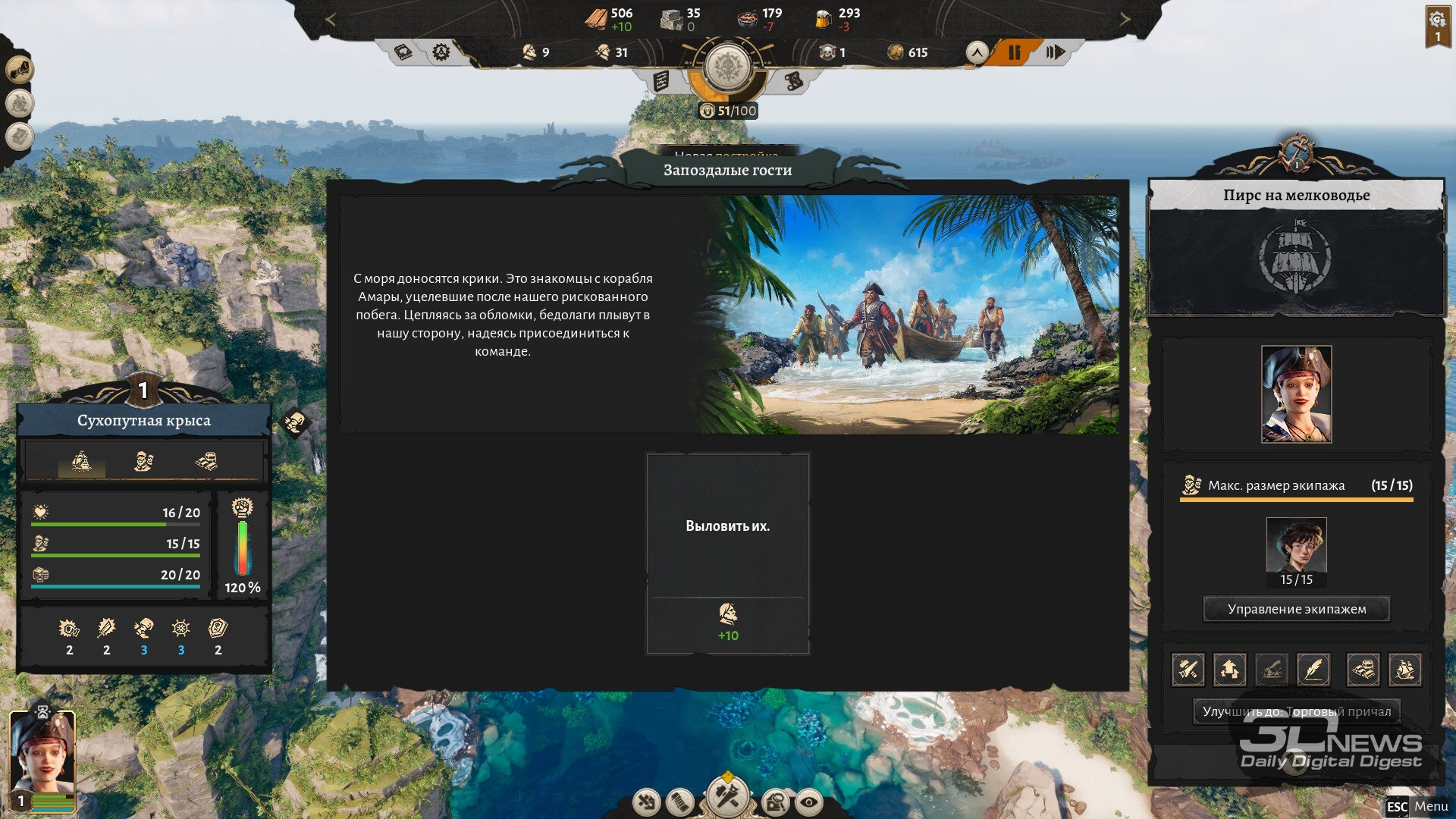Click the vertical morale gauge at 120%
The width and height of the screenshot is (1456, 819).
tap(243, 548)
